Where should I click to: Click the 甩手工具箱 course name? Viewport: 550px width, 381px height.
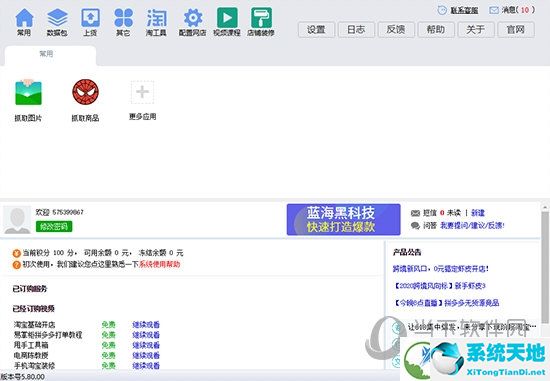(31, 345)
